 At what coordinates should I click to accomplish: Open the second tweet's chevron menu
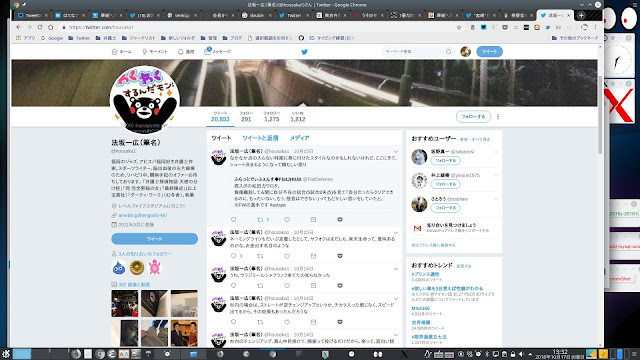pyautogui.click(x=396, y=233)
